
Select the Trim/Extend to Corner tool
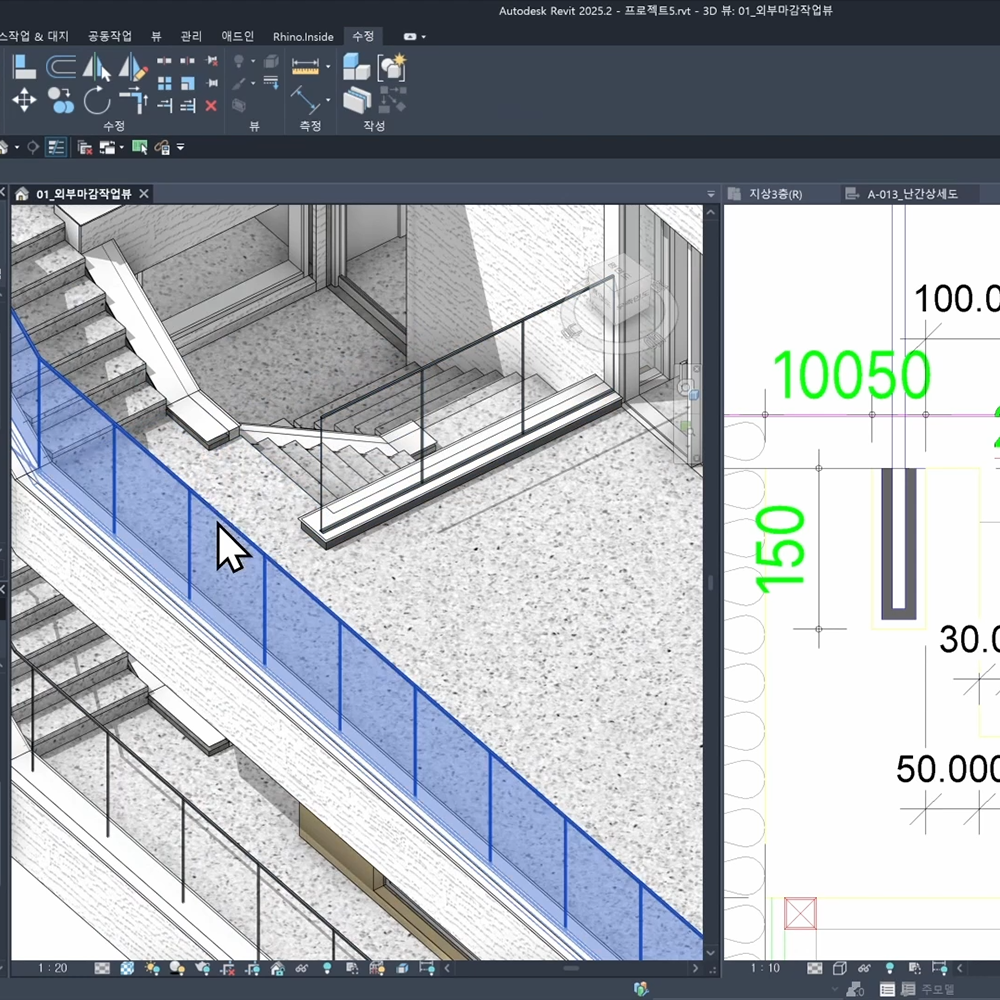point(133,100)
